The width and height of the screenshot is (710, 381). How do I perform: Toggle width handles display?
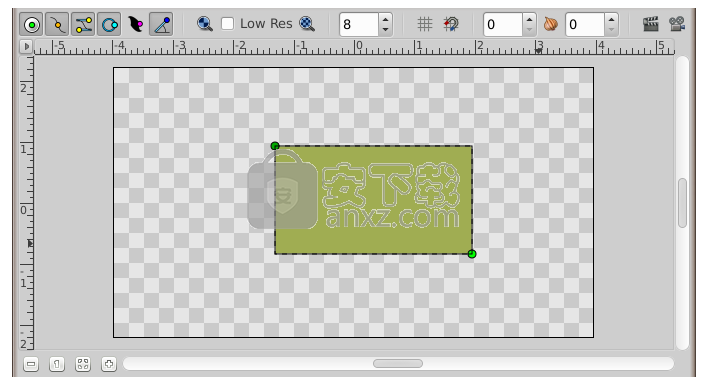[x=135, y=24]
